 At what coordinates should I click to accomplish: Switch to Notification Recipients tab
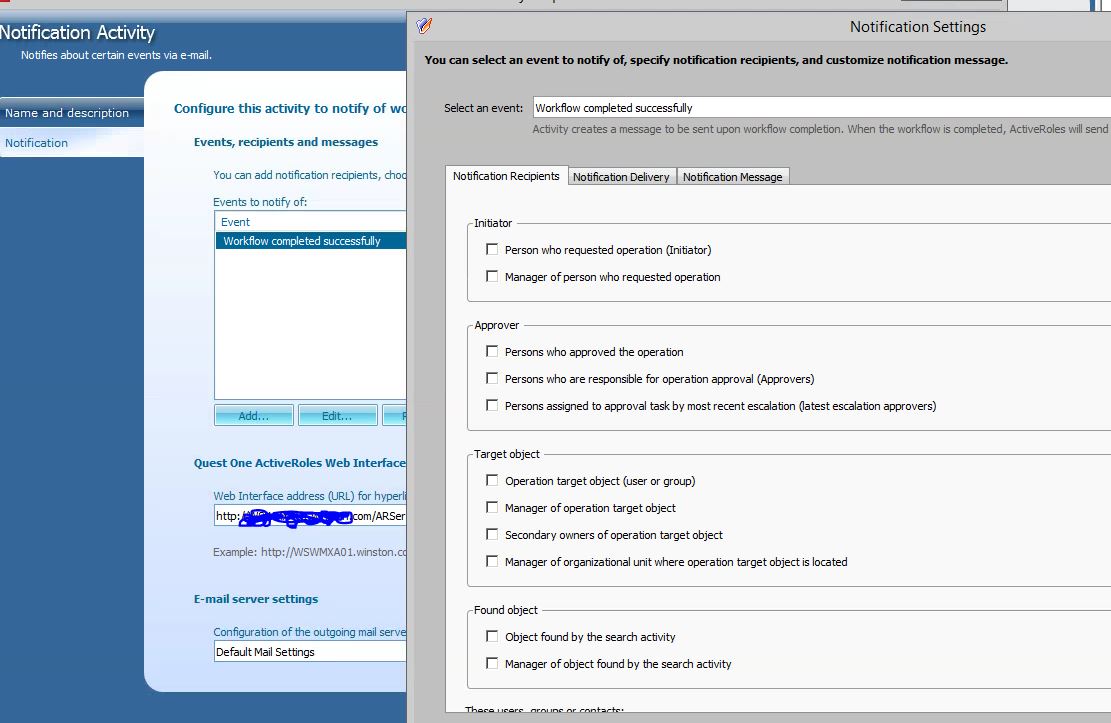506,176
